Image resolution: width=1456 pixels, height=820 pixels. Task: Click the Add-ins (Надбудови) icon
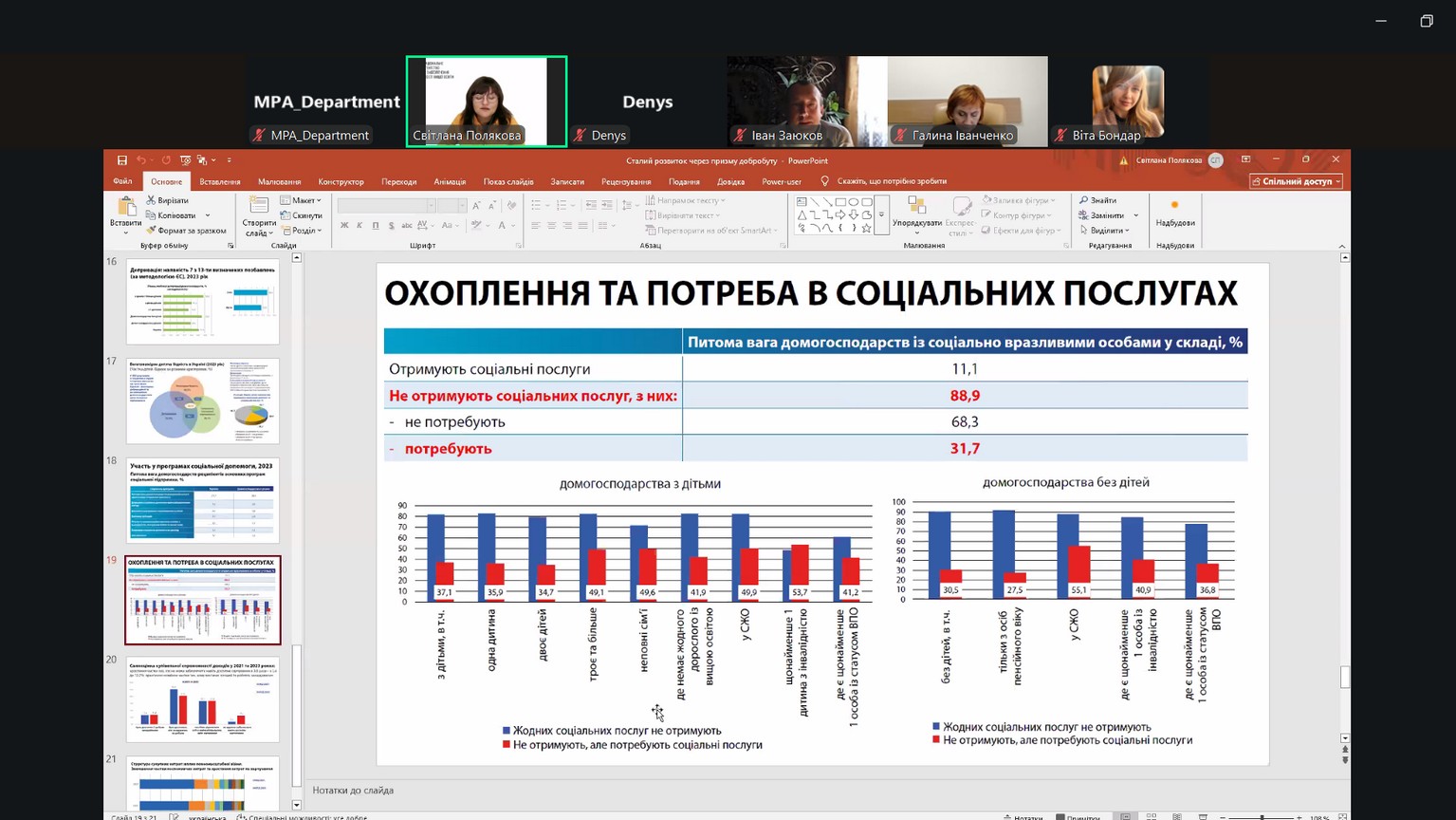click(1174, 211)
